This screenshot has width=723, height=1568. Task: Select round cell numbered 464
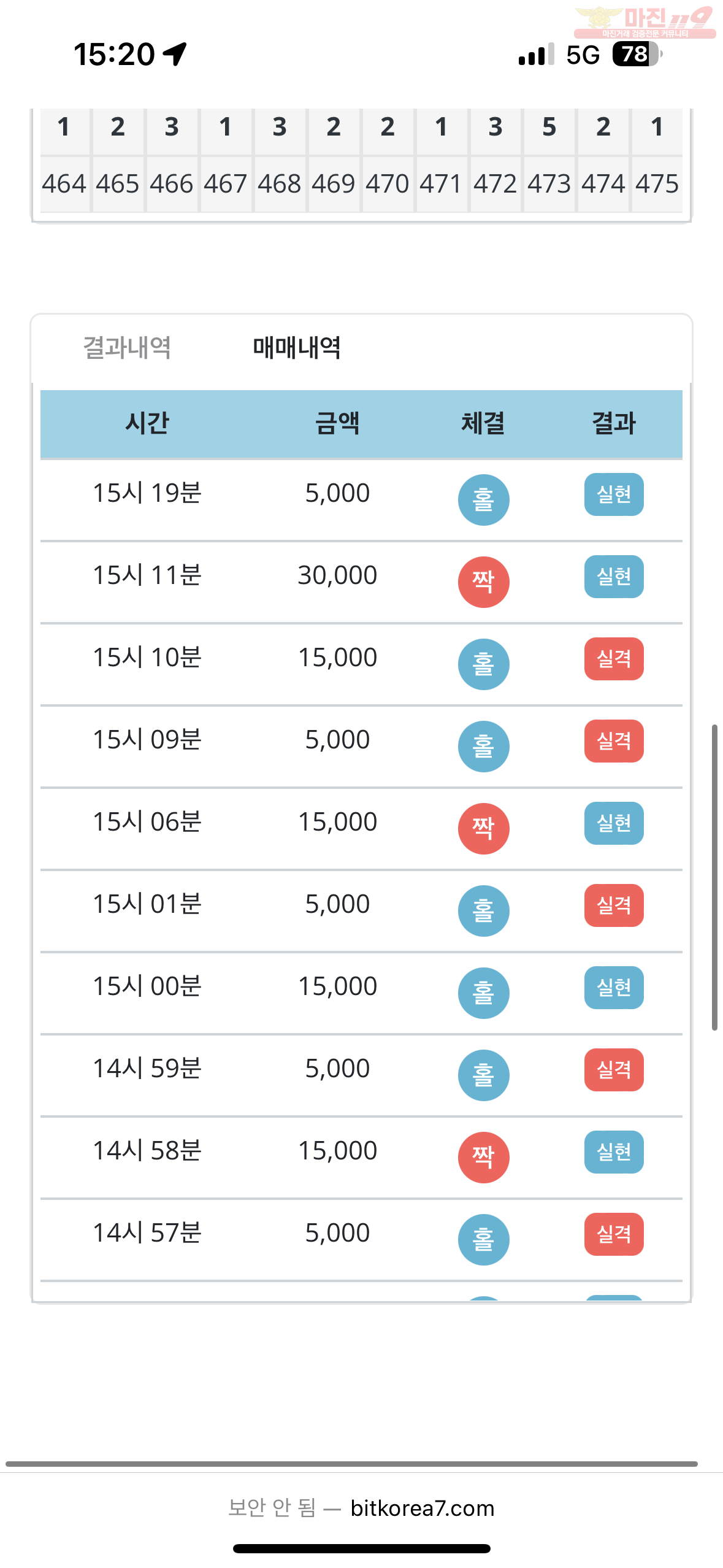[64, 184]
